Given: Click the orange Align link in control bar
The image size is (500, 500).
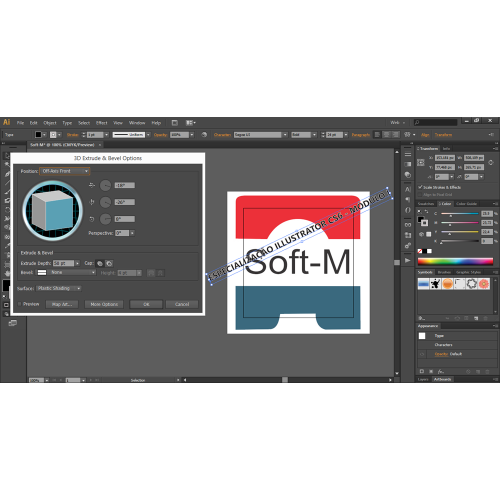Looking at the screenshot, I should click(x=425, y=135).
